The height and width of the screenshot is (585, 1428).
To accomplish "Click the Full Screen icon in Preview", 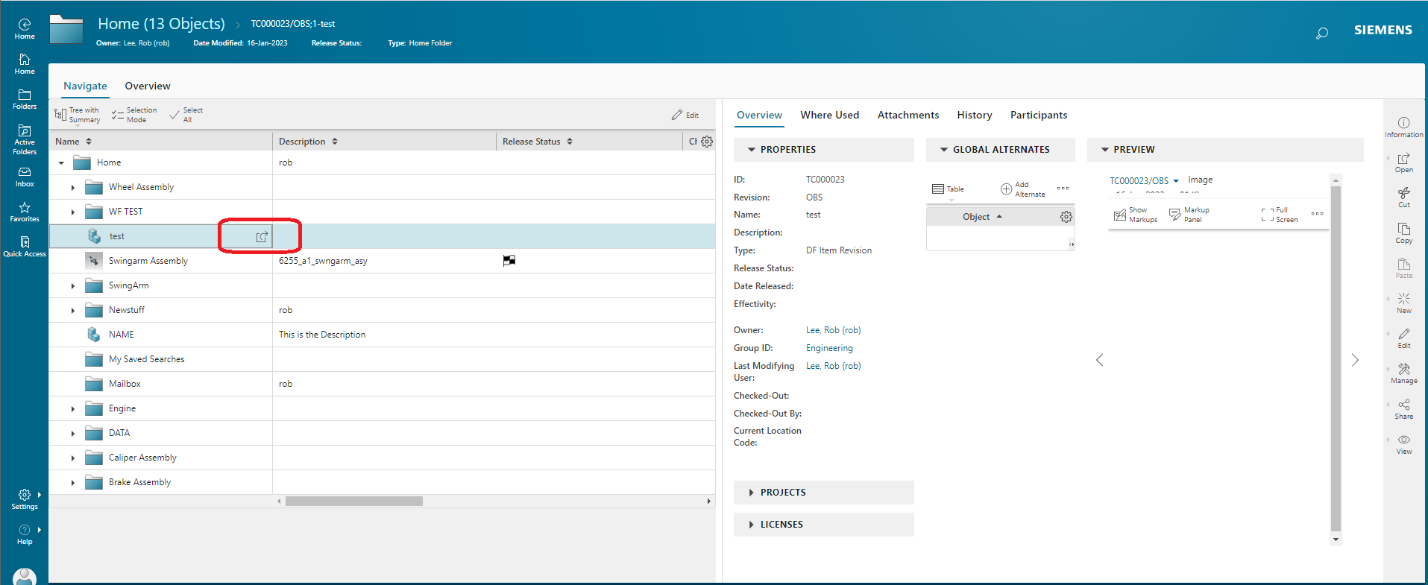I will point(1272,213).
